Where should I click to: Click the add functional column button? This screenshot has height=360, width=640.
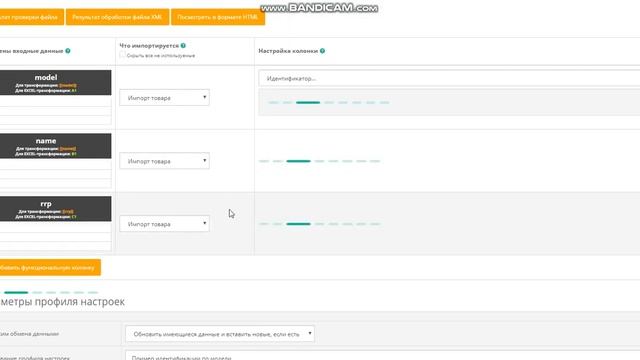[x=50, y=268]
